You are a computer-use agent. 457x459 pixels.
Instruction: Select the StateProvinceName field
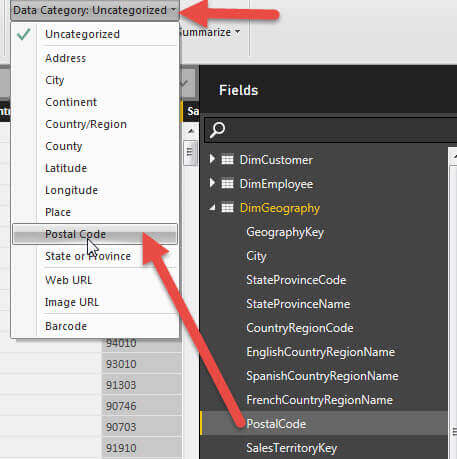(x=298, y=304)
